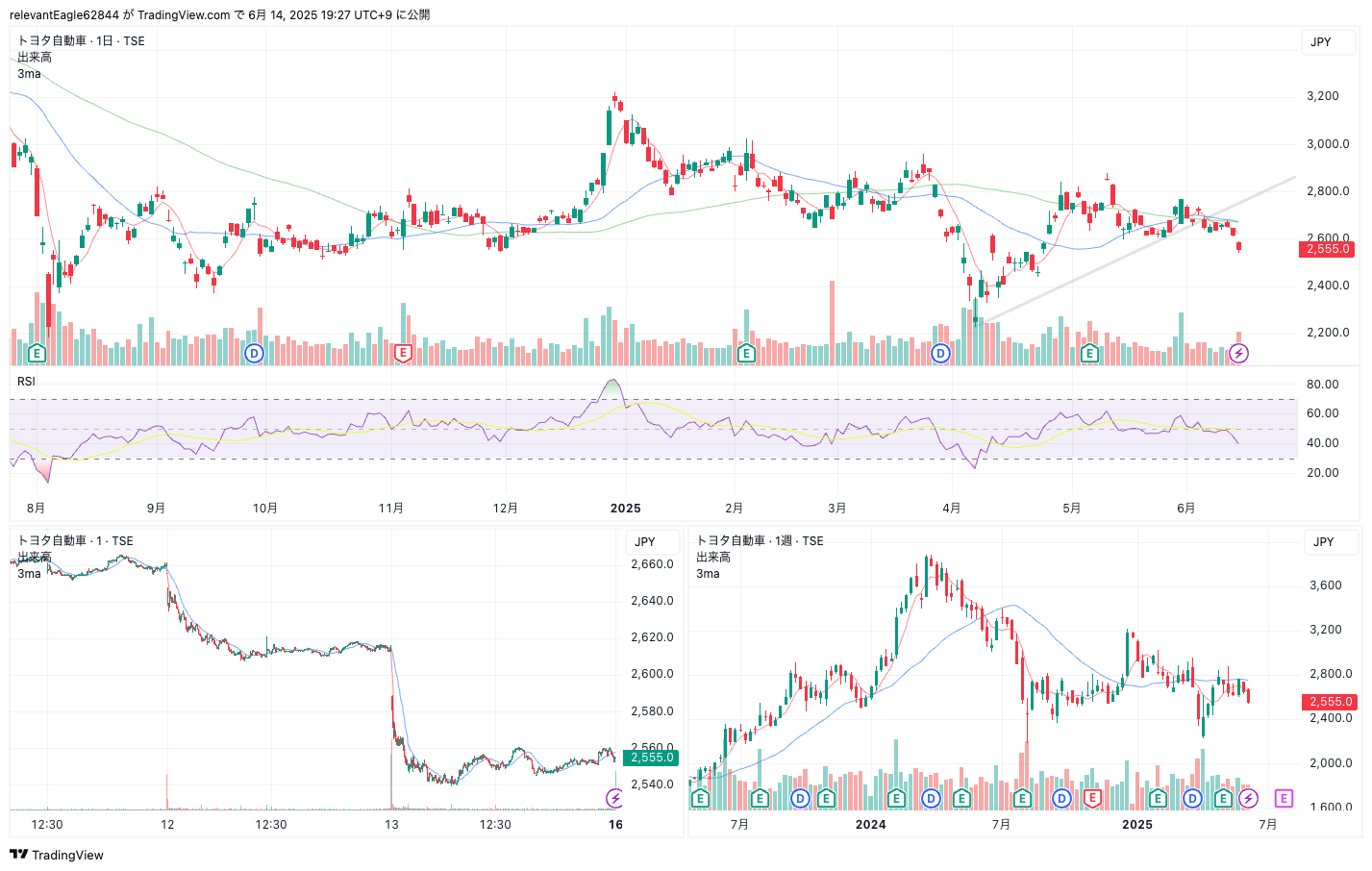
Task: Click the purple lightning marker on the 1-minute chart
Action: click(614, 798)
